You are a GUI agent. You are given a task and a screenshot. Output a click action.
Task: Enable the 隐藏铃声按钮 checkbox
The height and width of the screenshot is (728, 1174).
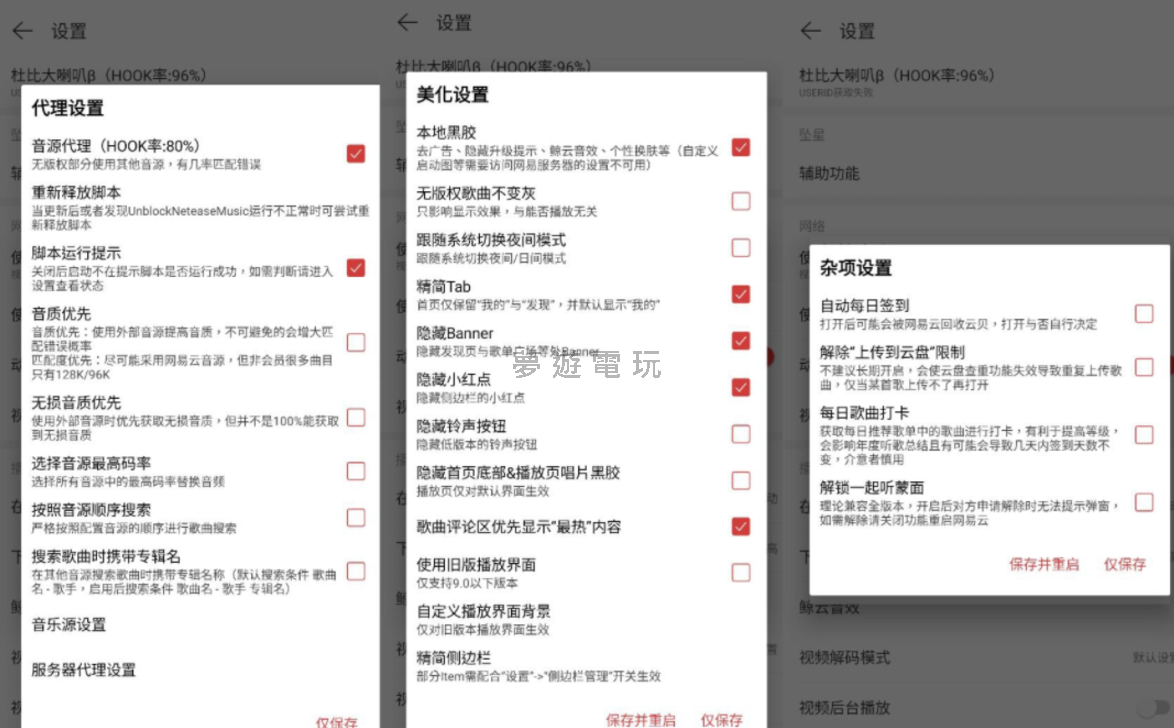(x=740, y=433)
